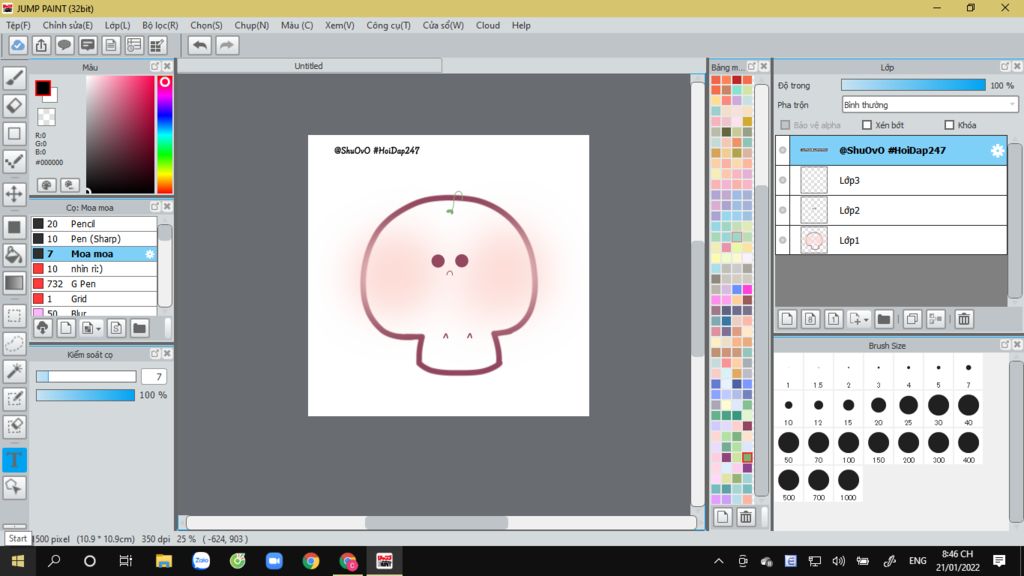
Task: Select the Text tool
Action: 14,460
